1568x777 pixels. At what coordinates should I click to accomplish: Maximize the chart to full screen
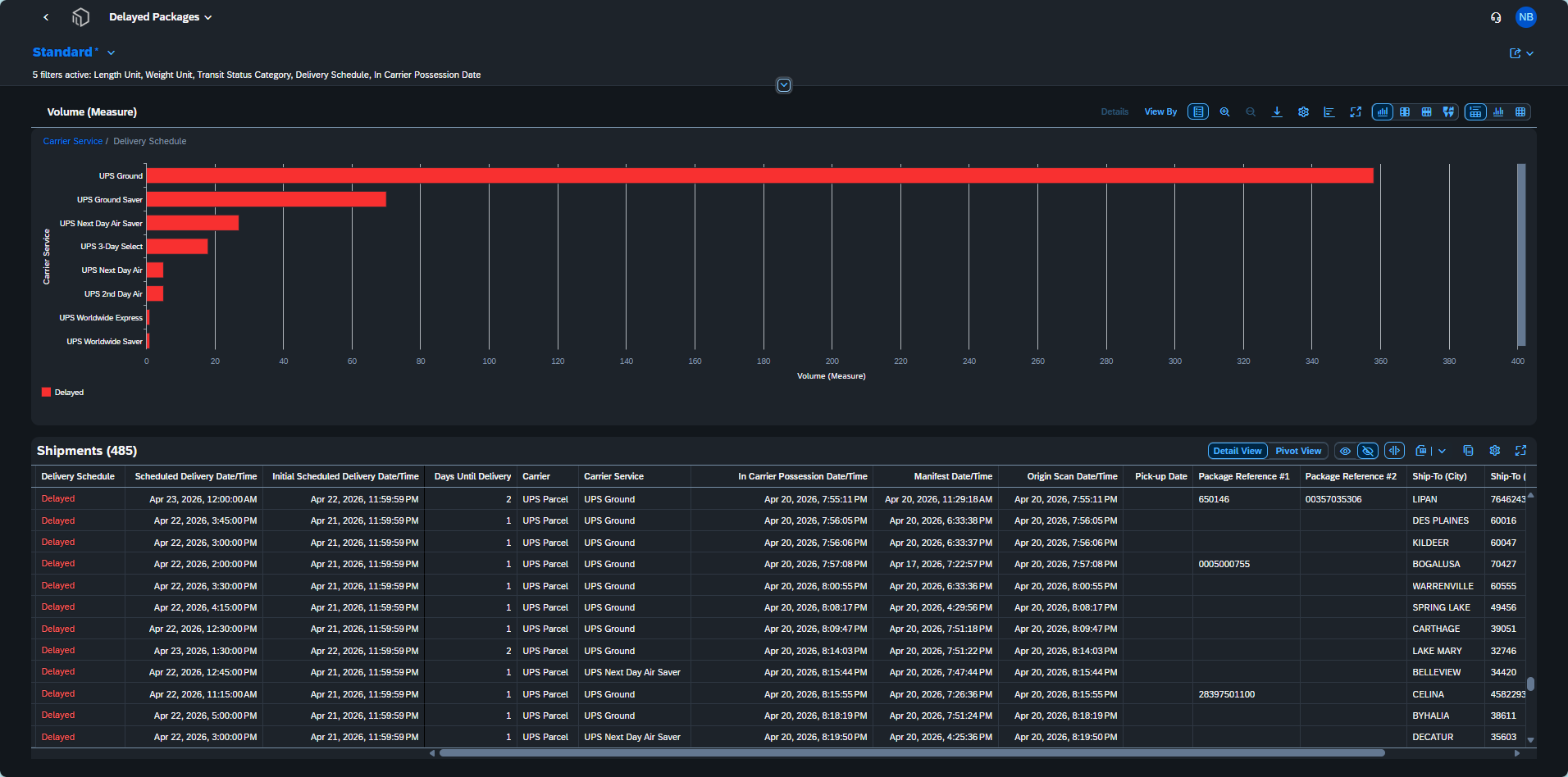pos(1356,112)
